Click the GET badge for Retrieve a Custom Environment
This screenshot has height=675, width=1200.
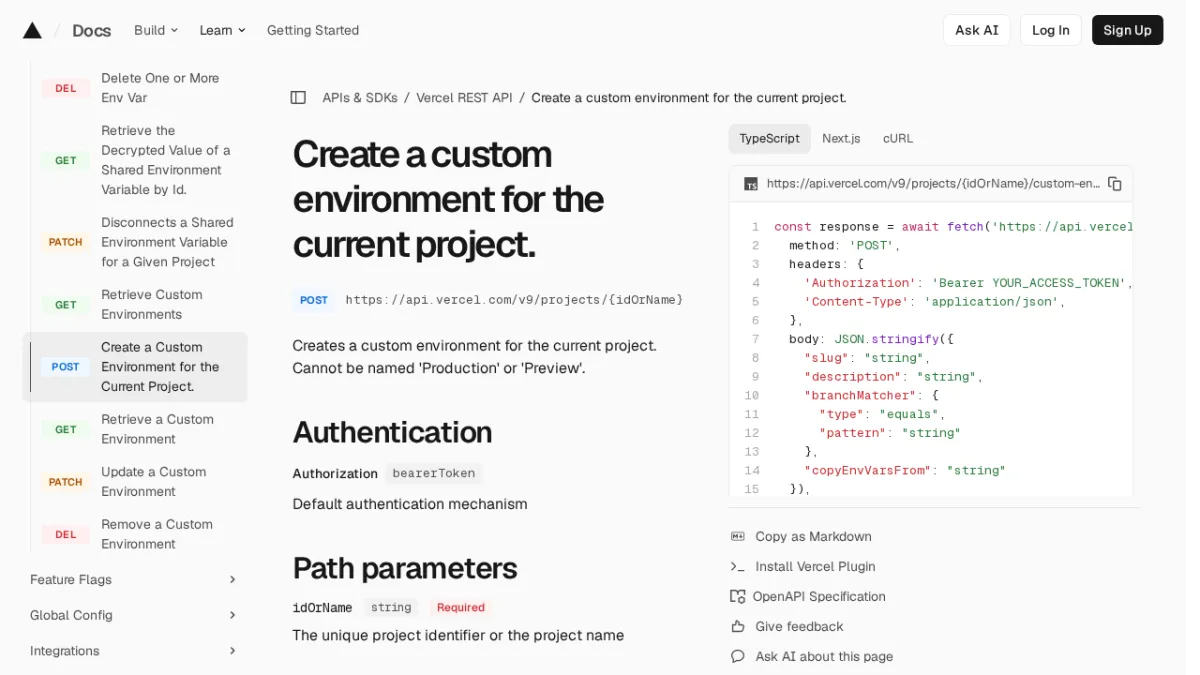click(66, 430)
